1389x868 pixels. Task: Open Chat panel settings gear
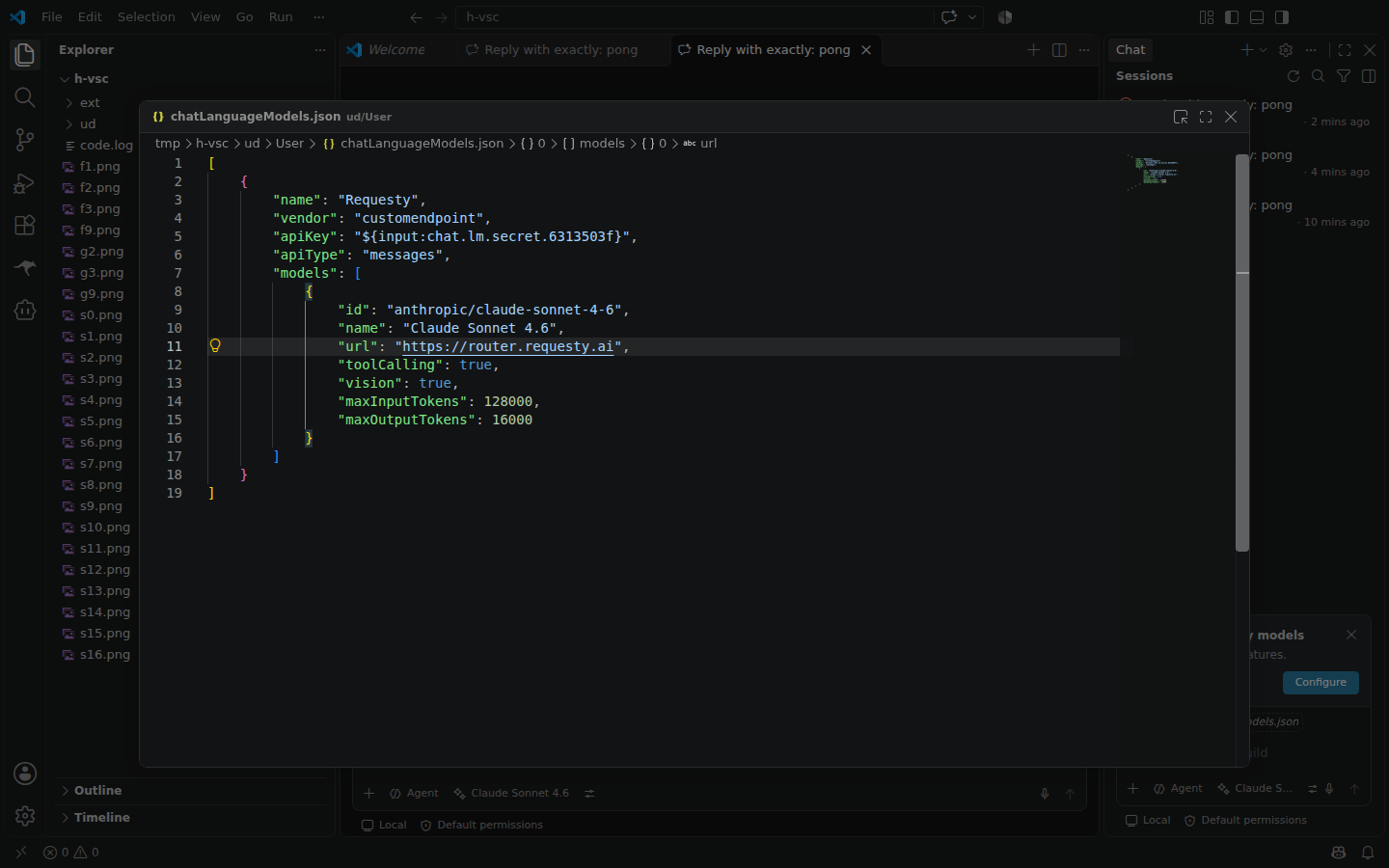1286,50
